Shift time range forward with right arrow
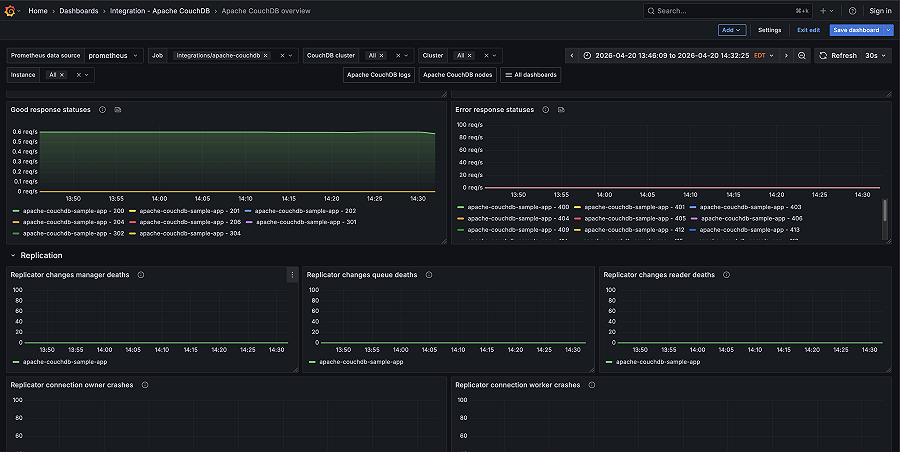Viewport: 900px width, 452px height. point(786,56)
